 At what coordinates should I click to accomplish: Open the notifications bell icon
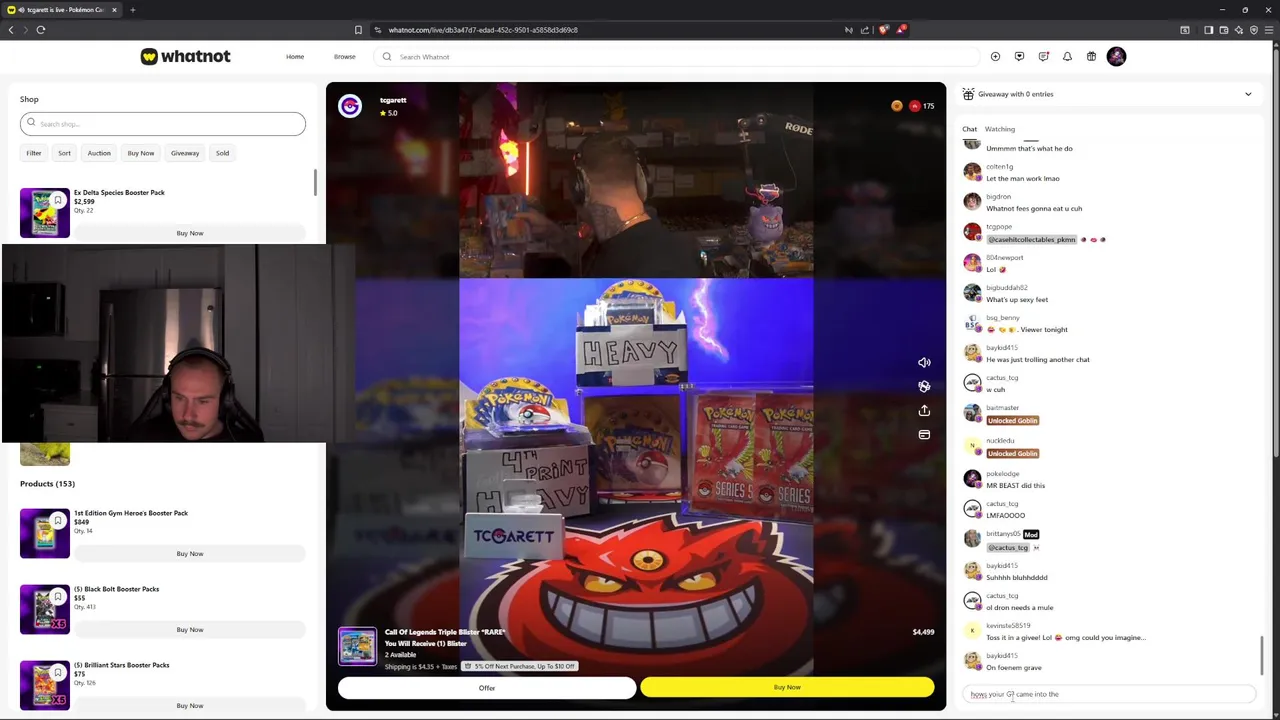click(x=1067, y=57)
